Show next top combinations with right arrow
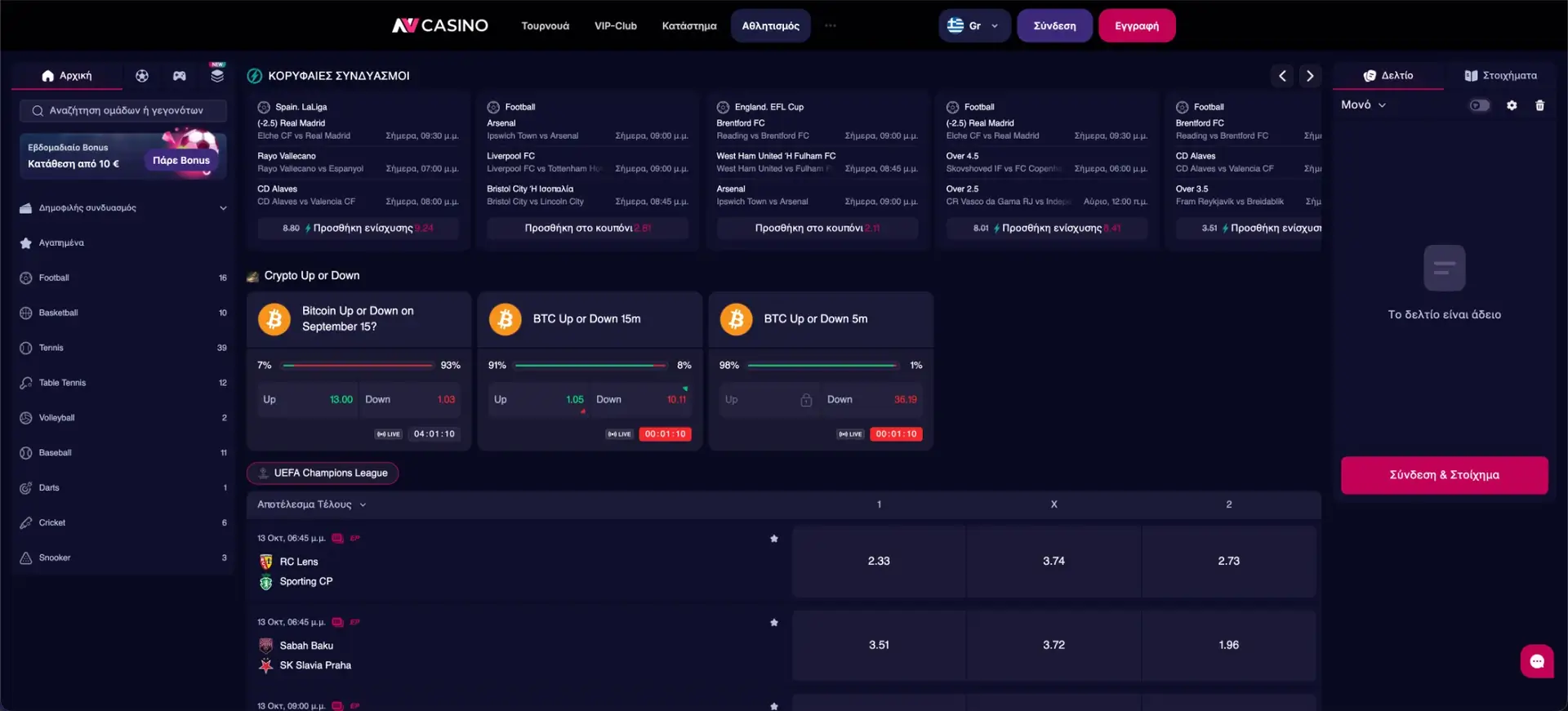 [x=1310, y=76]
